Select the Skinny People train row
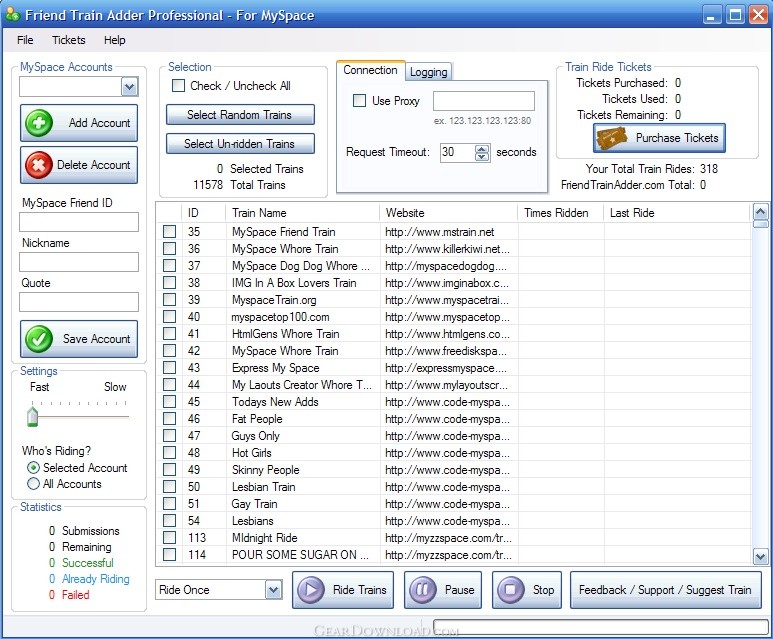This screenshot has height=639, width=773. (454, 469)
